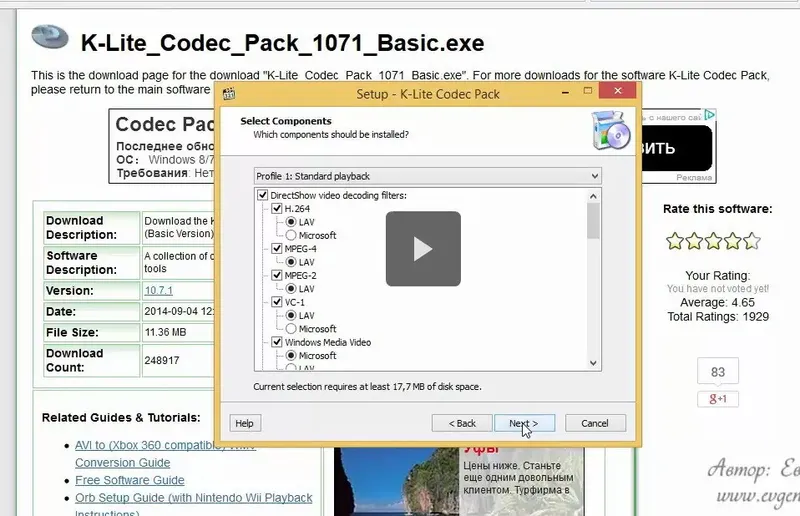The height and width of the screenshot is (516, 800).
Task: Open the Free Software Guide link
Action: click(x=130, y=480)
